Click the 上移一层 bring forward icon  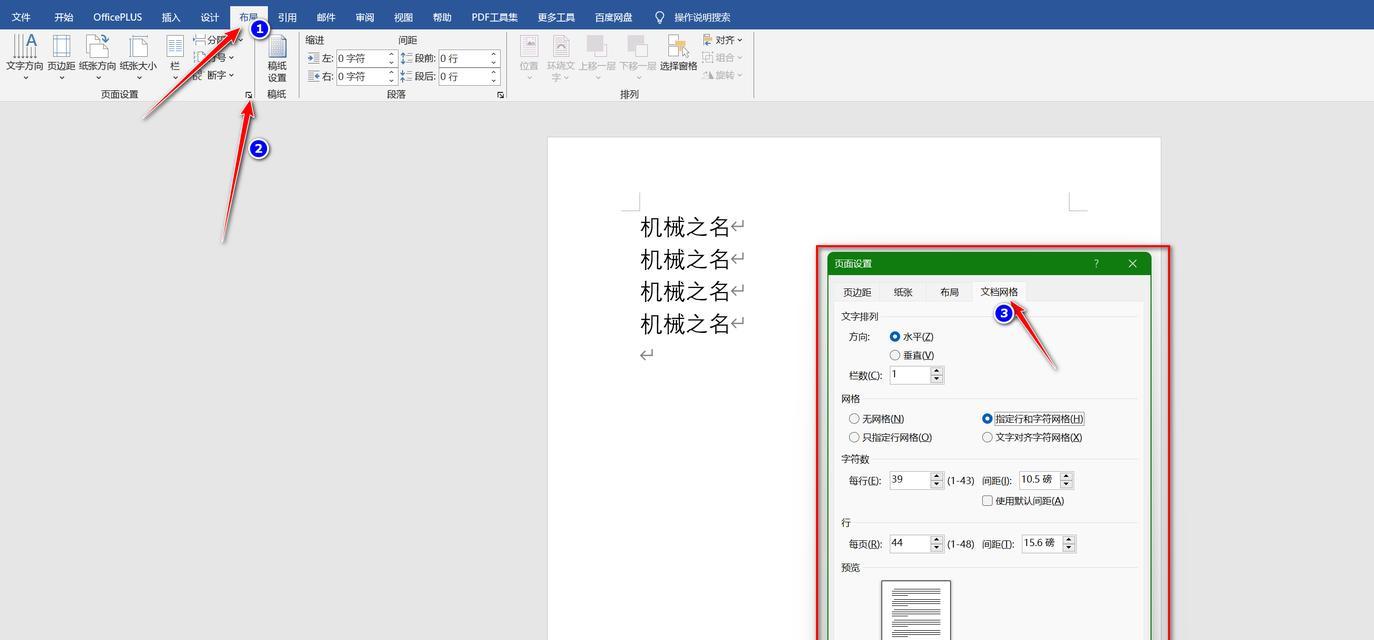596,46
